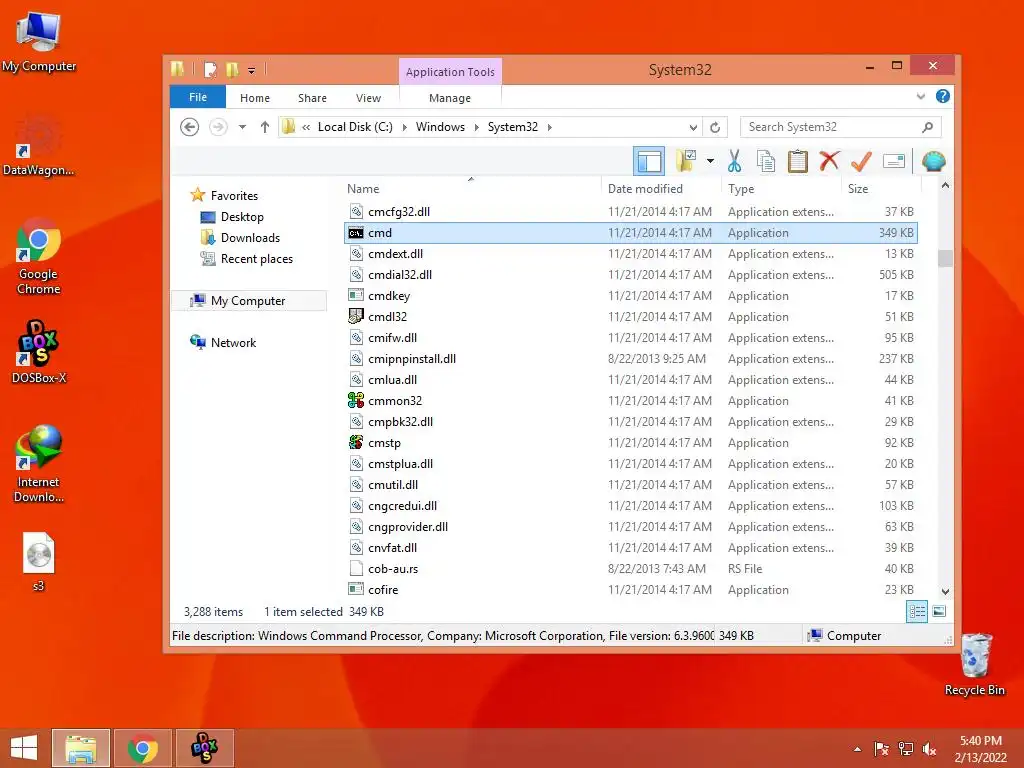The width and height of the screenshot is (1024, 768).
Task: Click the orange checkmark Properties icon
Action: pyautogui.click(x=861, y=161)
